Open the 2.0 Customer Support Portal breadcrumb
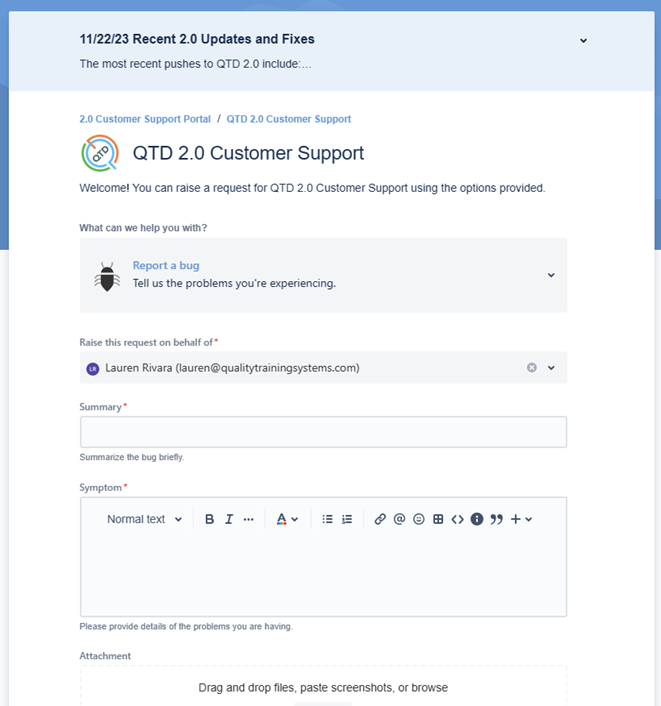The height and width of the screenshot is (706, 661). (x=145, y=119)
